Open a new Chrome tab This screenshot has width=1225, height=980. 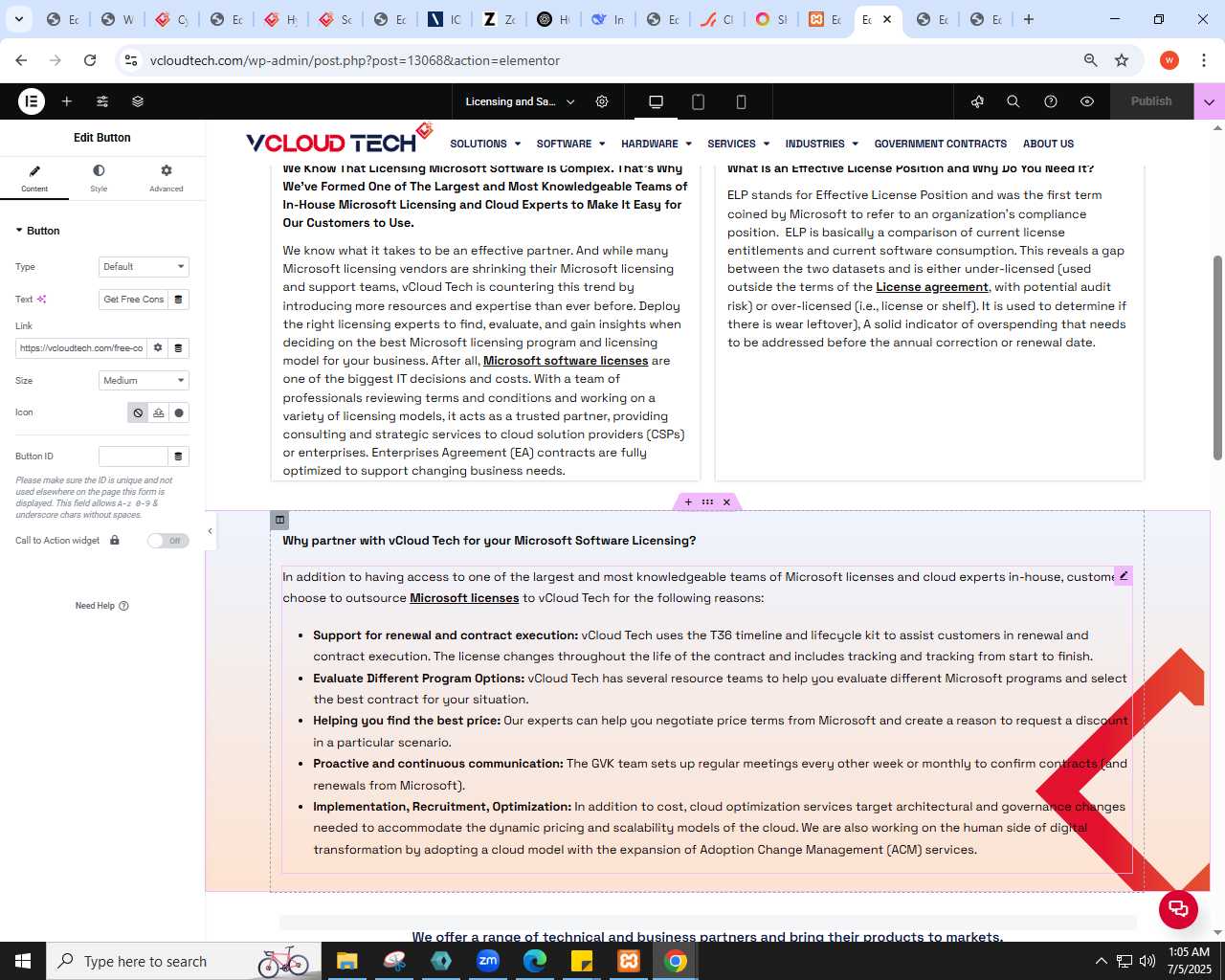pyautogui.click(x=1029, y=19)
